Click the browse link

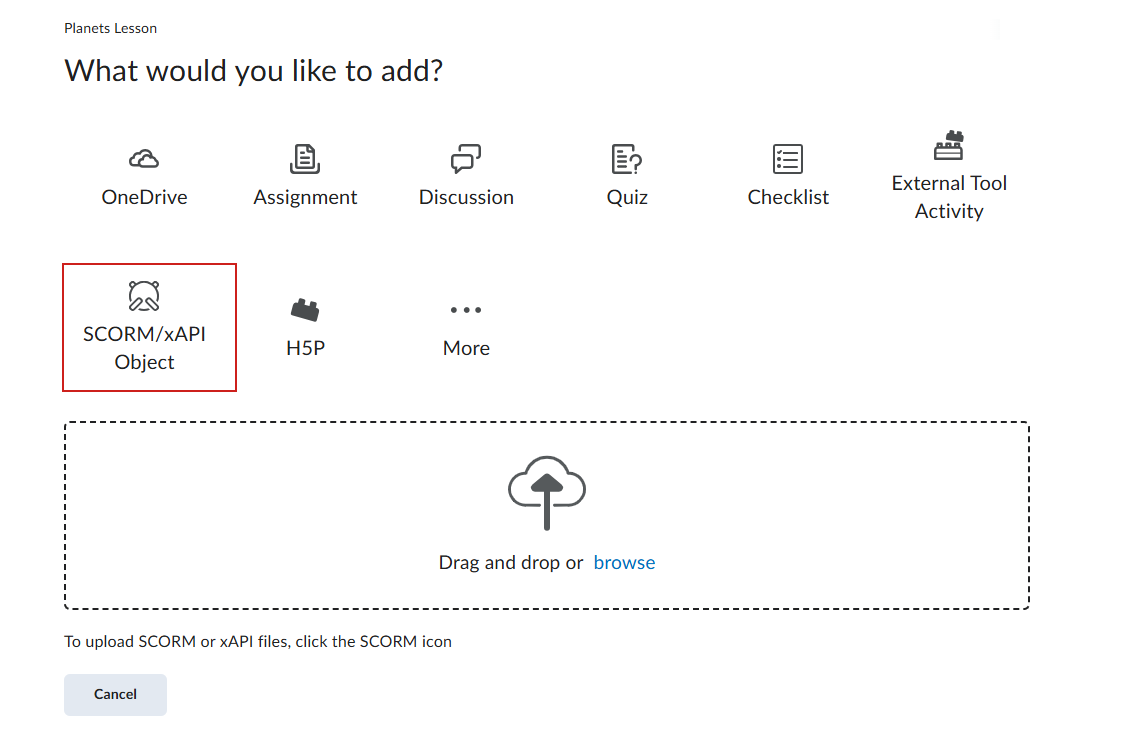pyautogui.click(x=624, y=563)
